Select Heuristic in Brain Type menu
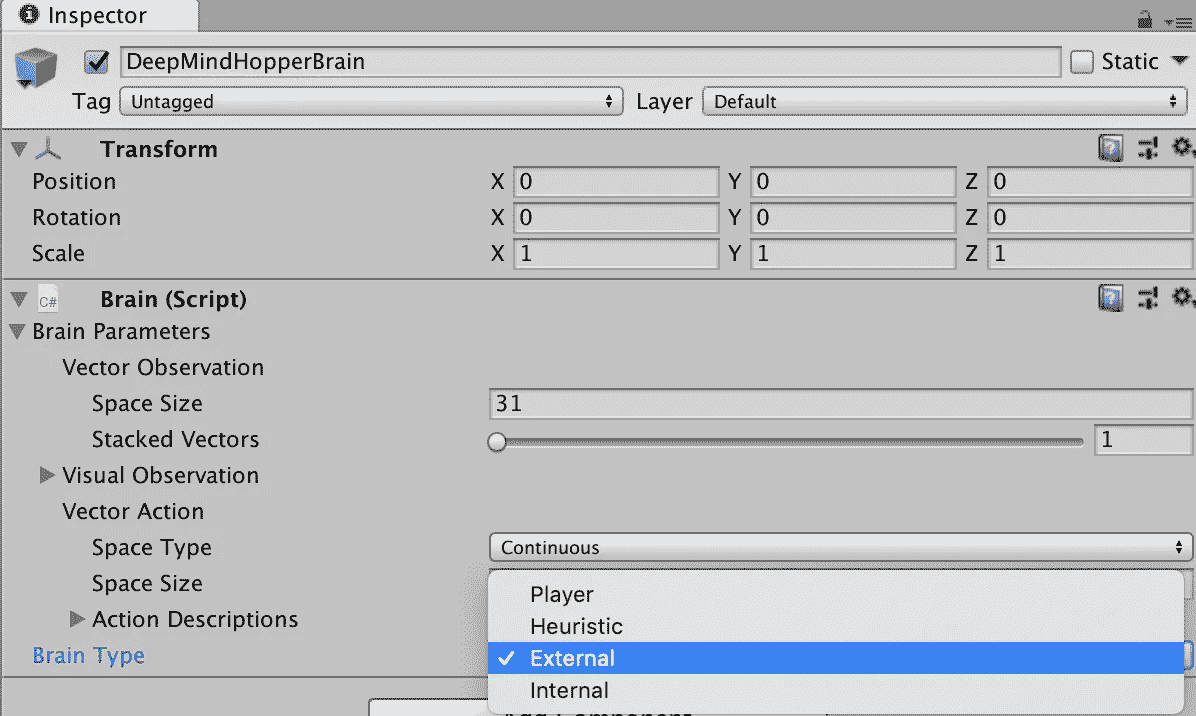The width and height of the screenshot is (1196, 716). pos(836,626)
